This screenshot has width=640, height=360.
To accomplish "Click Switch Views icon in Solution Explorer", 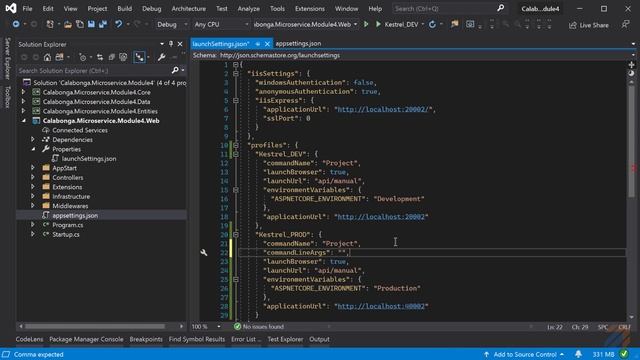I will pyautogui.click(x=60, y=57).
